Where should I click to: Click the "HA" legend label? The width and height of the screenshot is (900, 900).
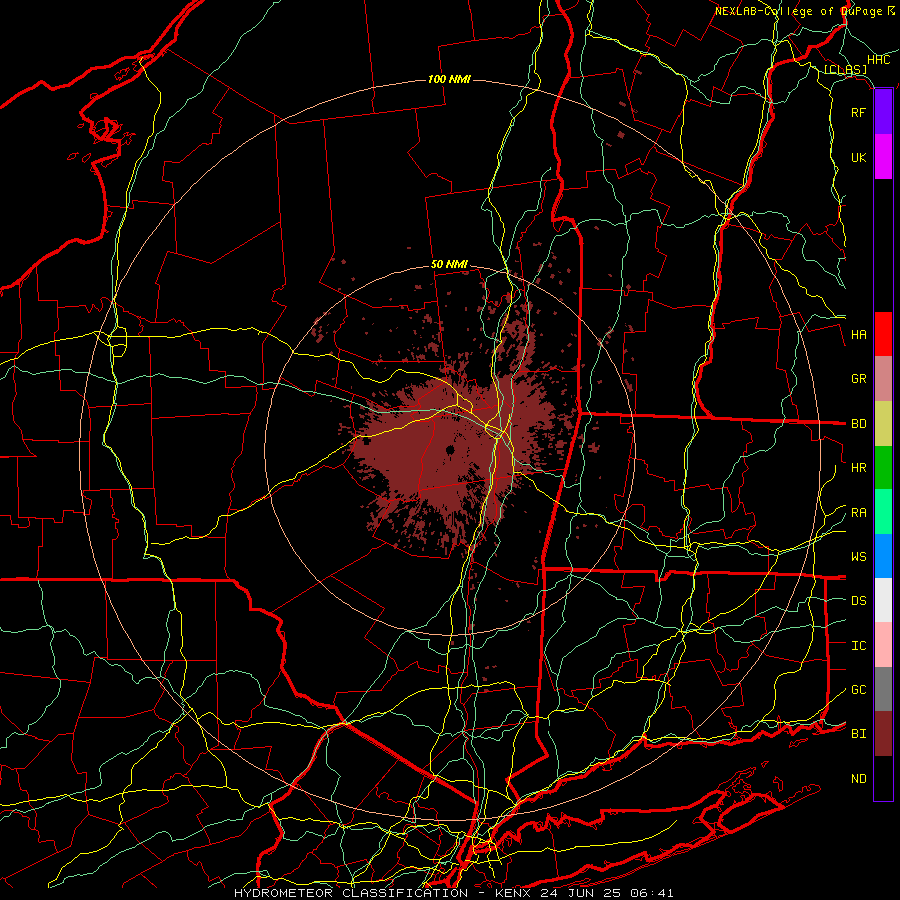point(858,335)
